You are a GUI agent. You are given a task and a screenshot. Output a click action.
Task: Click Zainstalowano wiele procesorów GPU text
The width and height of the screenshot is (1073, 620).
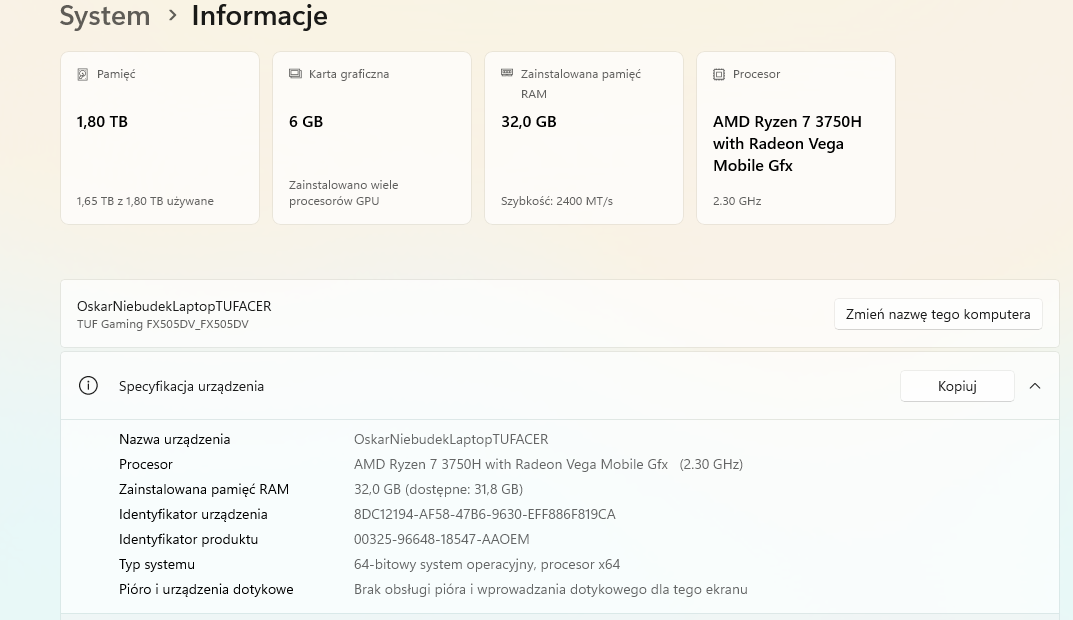point(344,193)
